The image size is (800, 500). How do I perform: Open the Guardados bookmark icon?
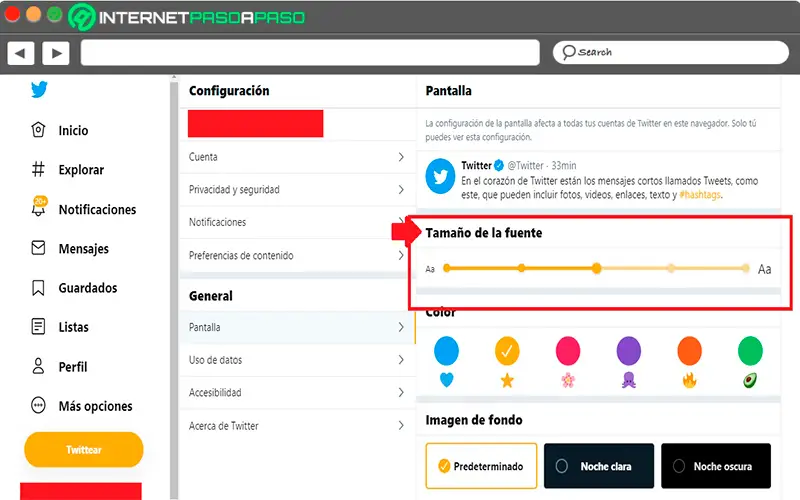(38, 288)
